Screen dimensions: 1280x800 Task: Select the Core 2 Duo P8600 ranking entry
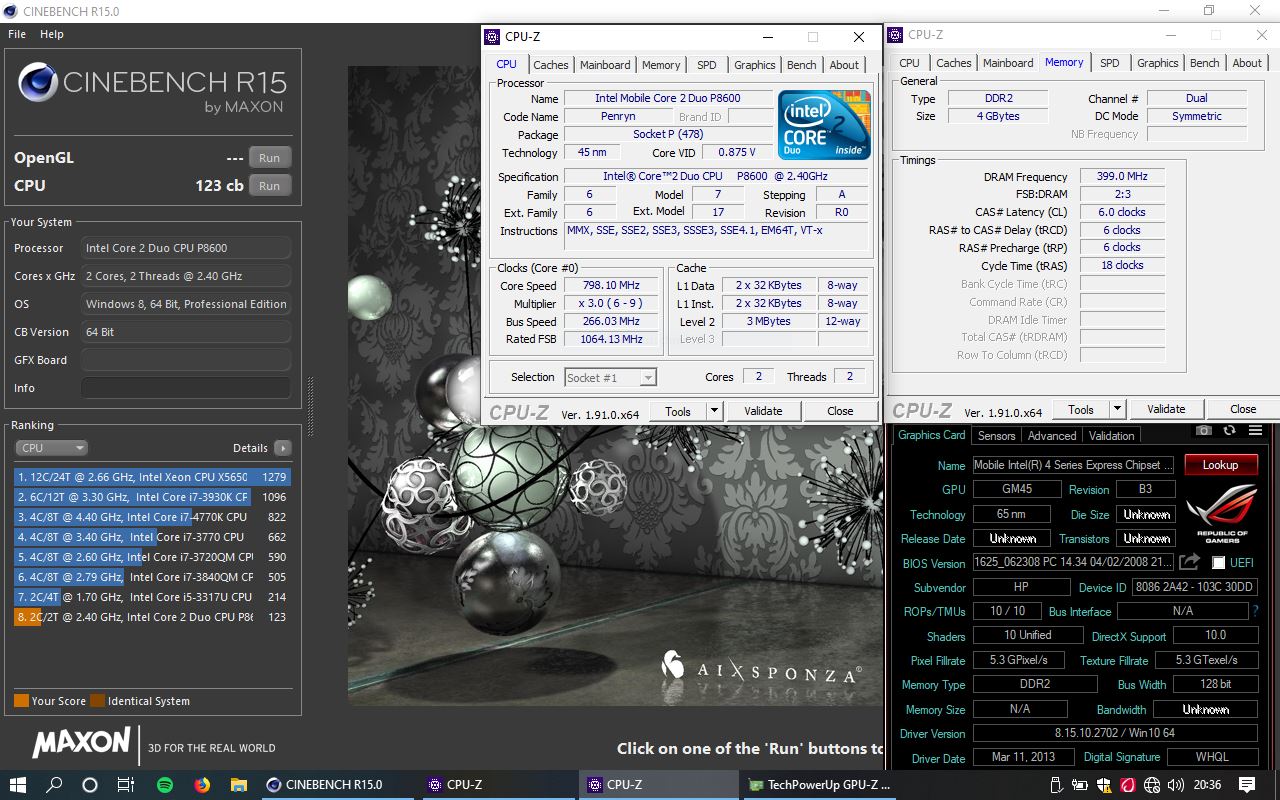coord(152,617)
